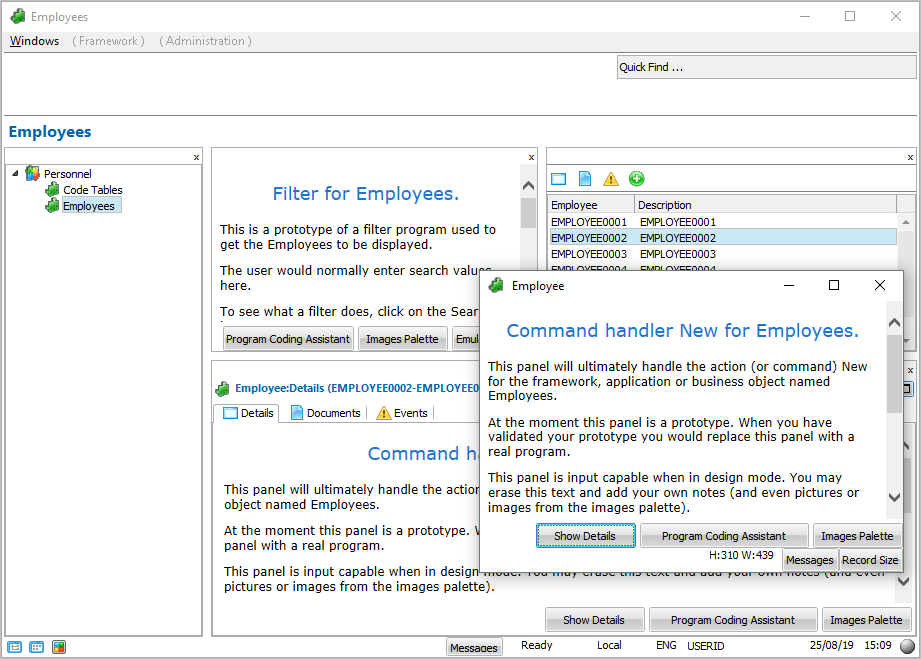Click the Employee popup title icon
The height and width of the screenshot is (659, 921).
(496, 285)
